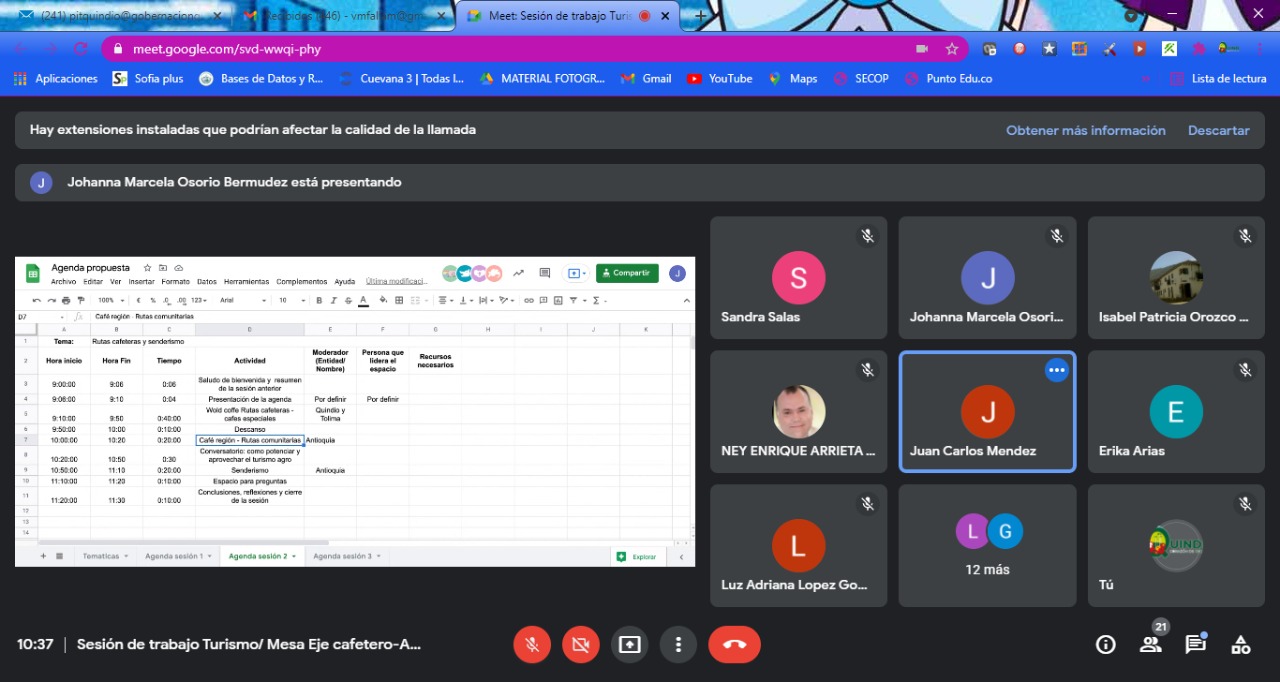This screenshot has height=682, width=1280.
Task: Click the address bar URL
Action: point(227,48)
